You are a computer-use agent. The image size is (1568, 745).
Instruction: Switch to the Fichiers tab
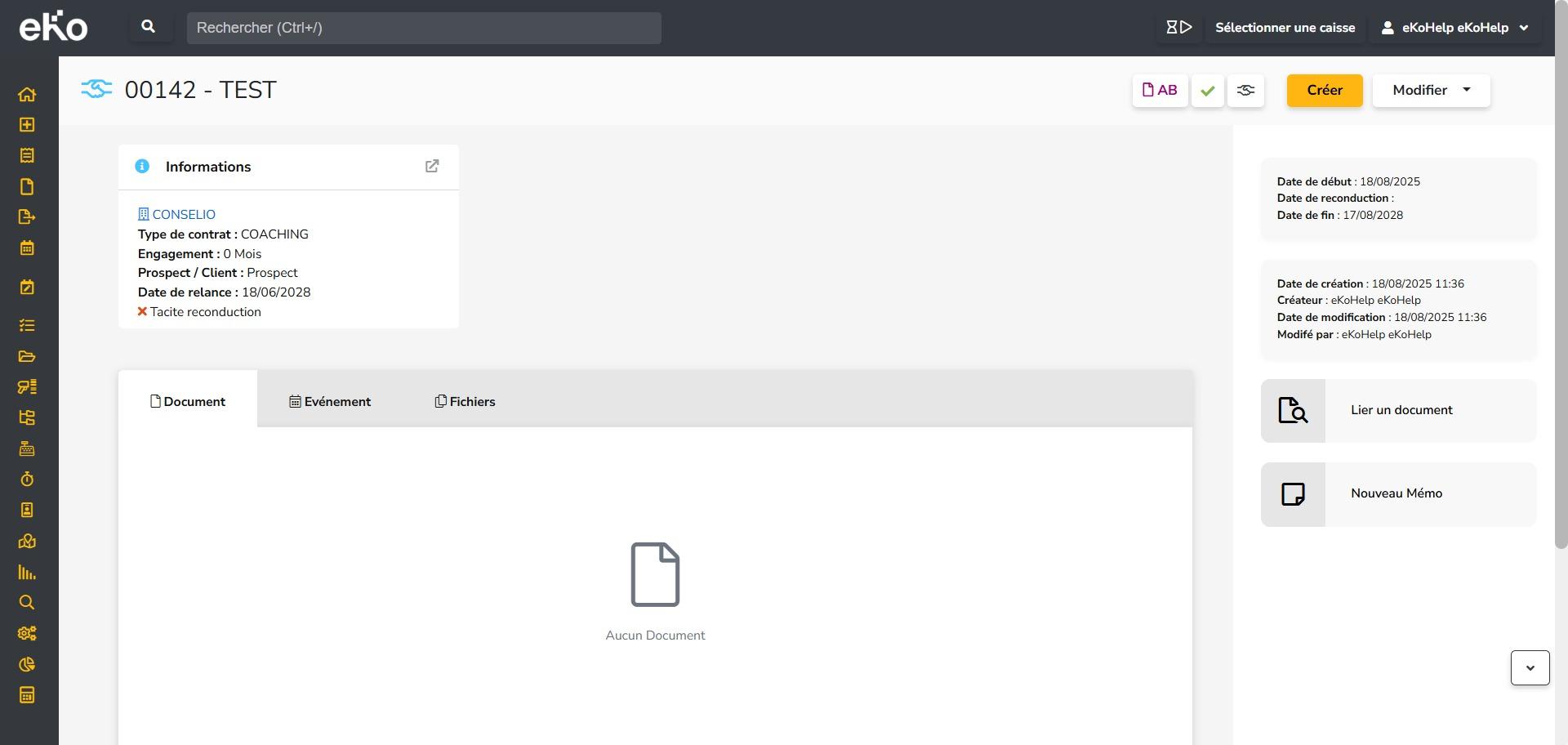pos(465,402)
